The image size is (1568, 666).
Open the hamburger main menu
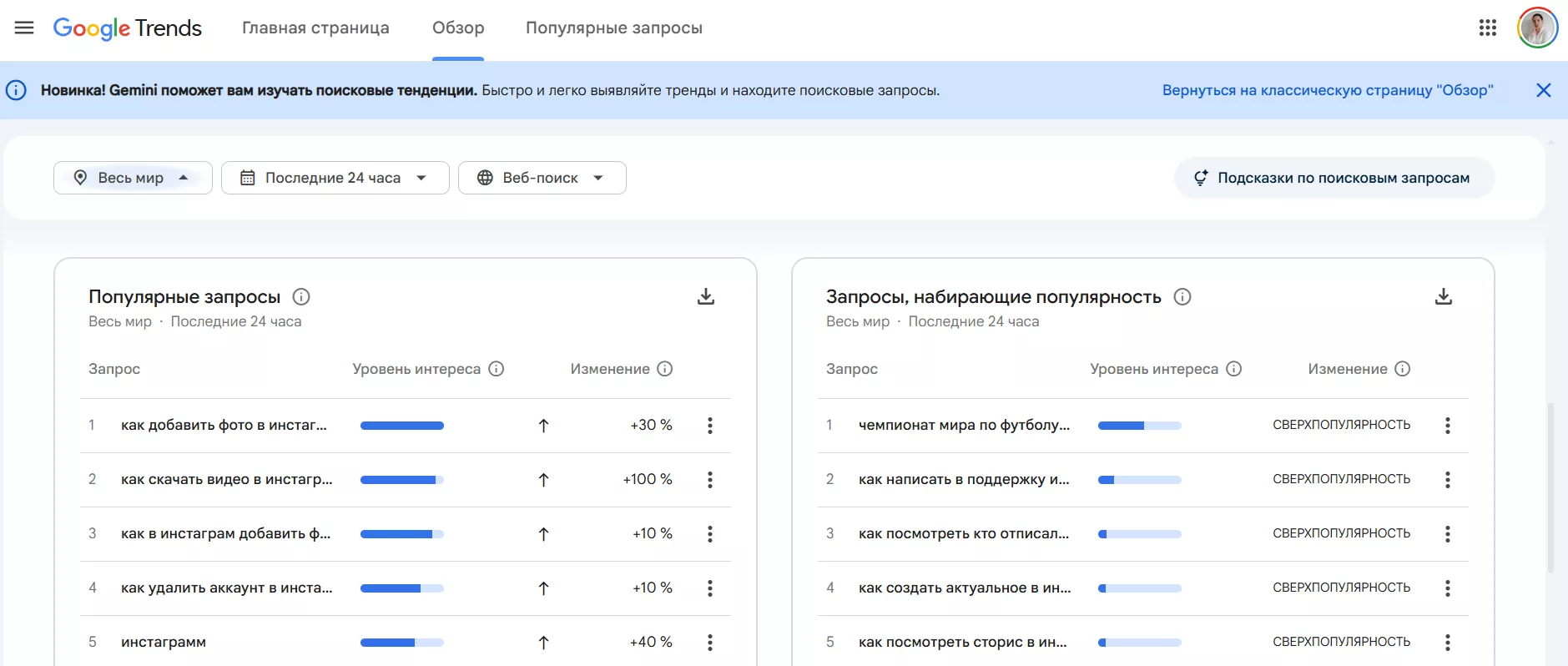coord(24,28)
